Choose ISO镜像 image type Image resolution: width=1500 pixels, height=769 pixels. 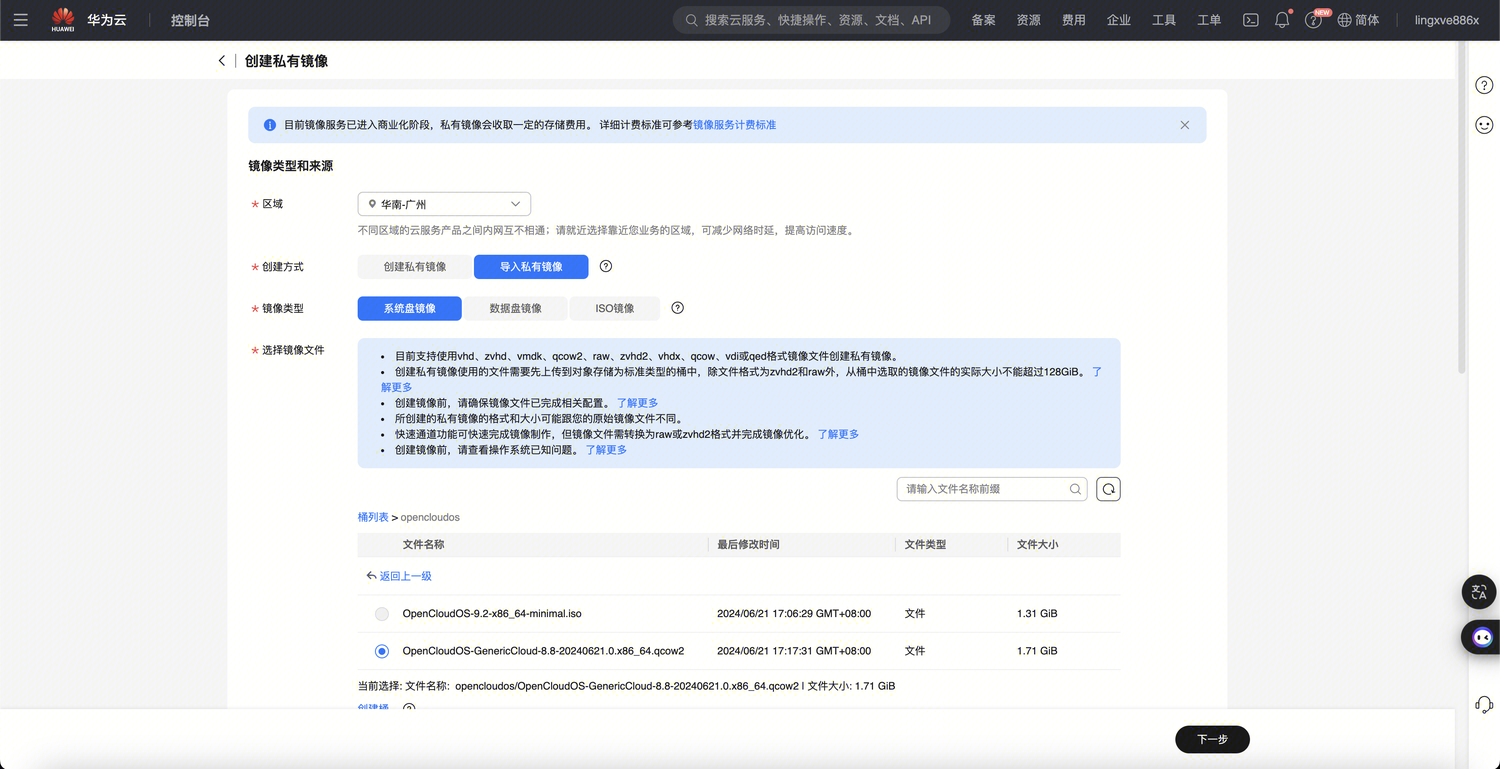tap(615, 308)
